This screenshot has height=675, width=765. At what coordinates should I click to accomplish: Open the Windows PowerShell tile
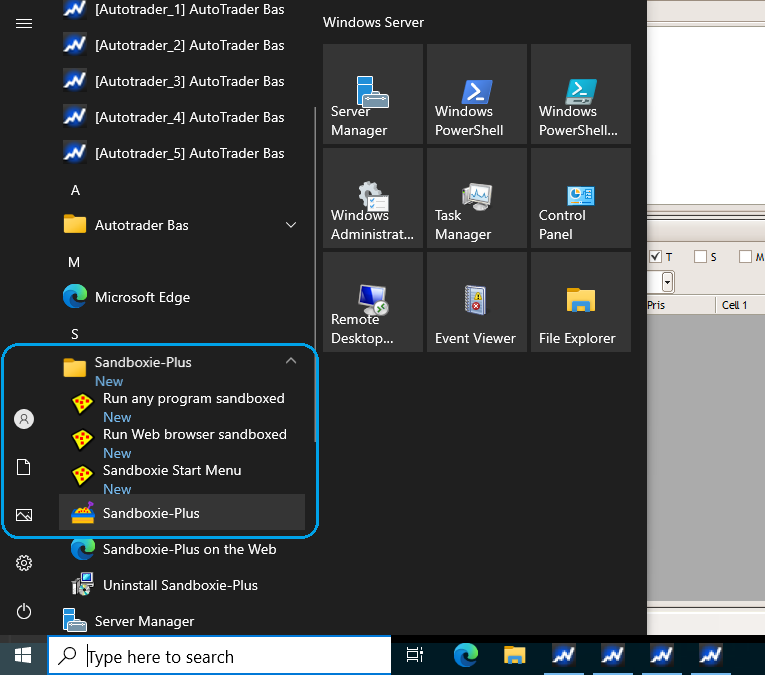coord(476,94)
